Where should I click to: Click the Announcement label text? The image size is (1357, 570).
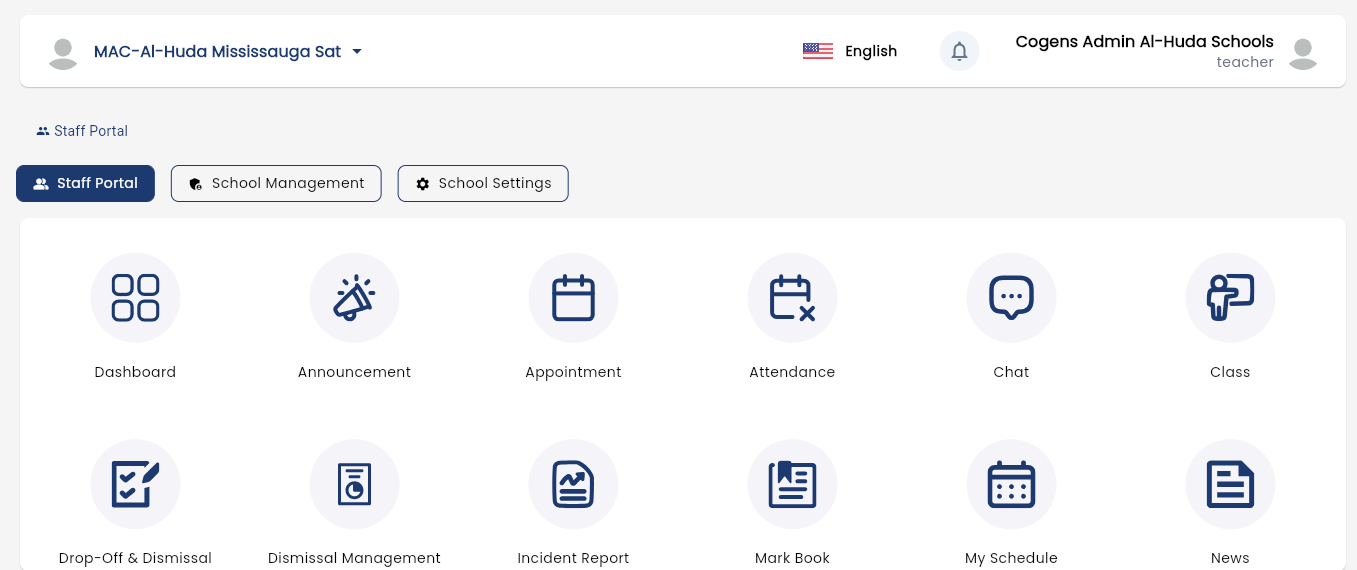(x=354, y=372)
